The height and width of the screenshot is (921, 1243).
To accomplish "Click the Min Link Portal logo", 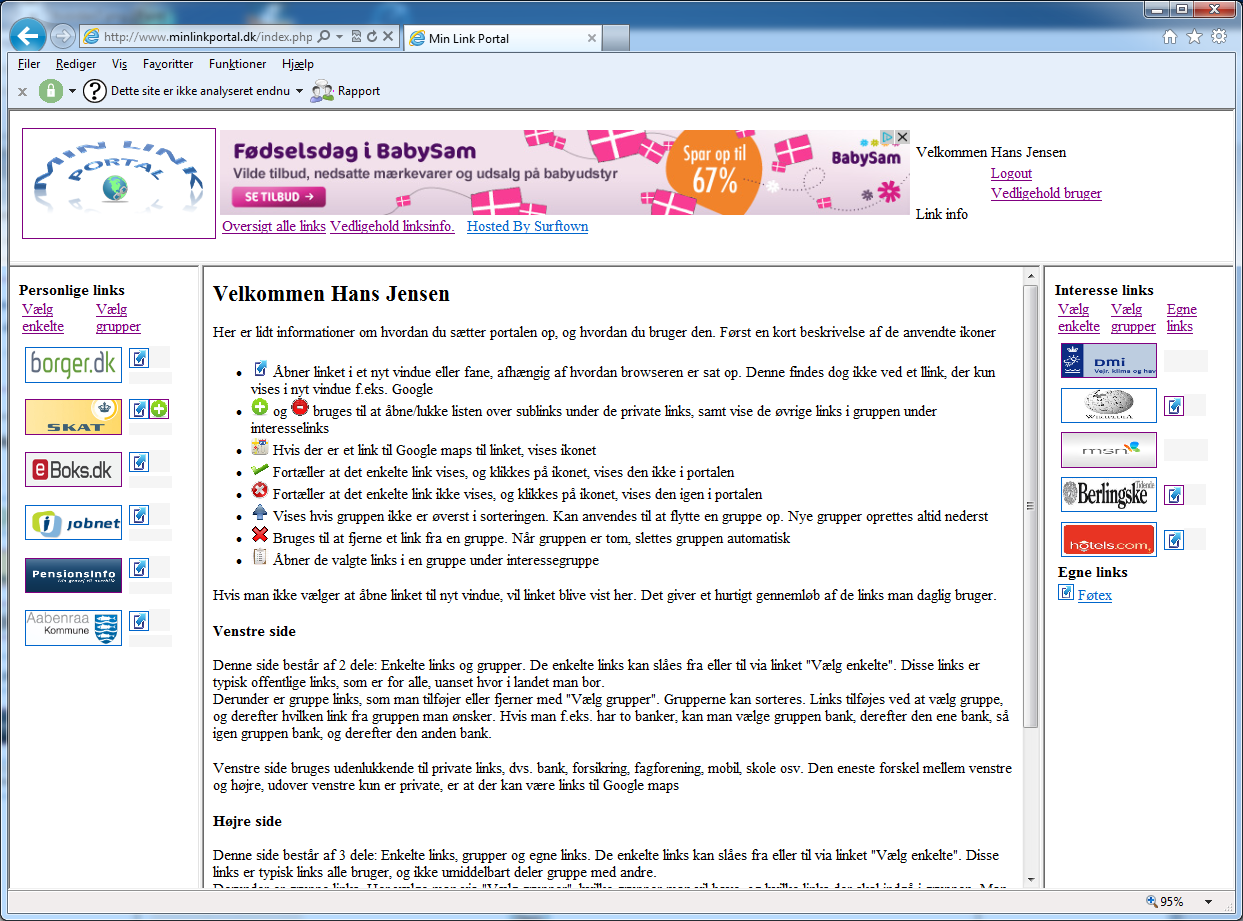I will (119, 183).
